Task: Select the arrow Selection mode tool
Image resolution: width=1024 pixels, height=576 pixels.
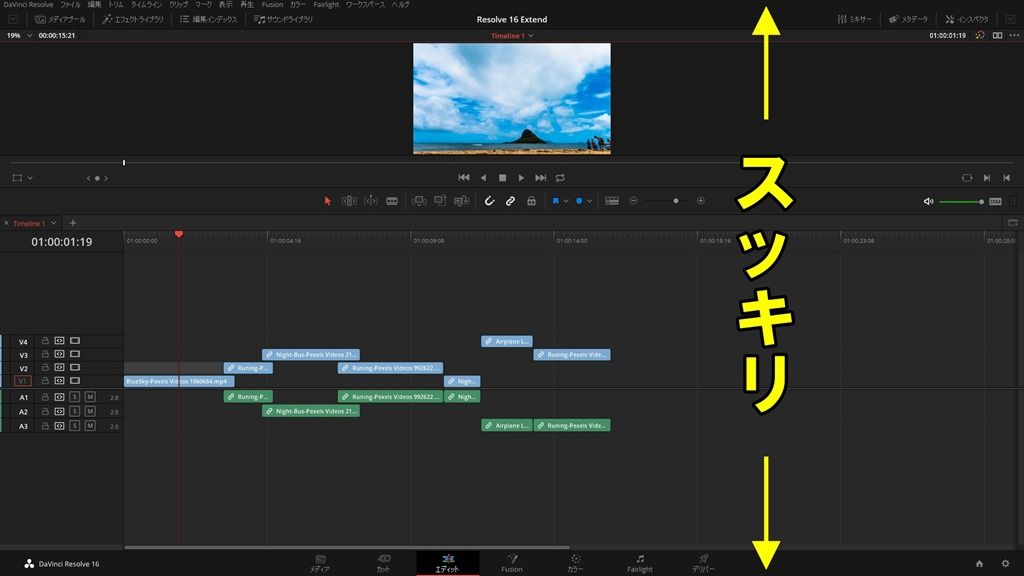Action: tap(327, 201)
